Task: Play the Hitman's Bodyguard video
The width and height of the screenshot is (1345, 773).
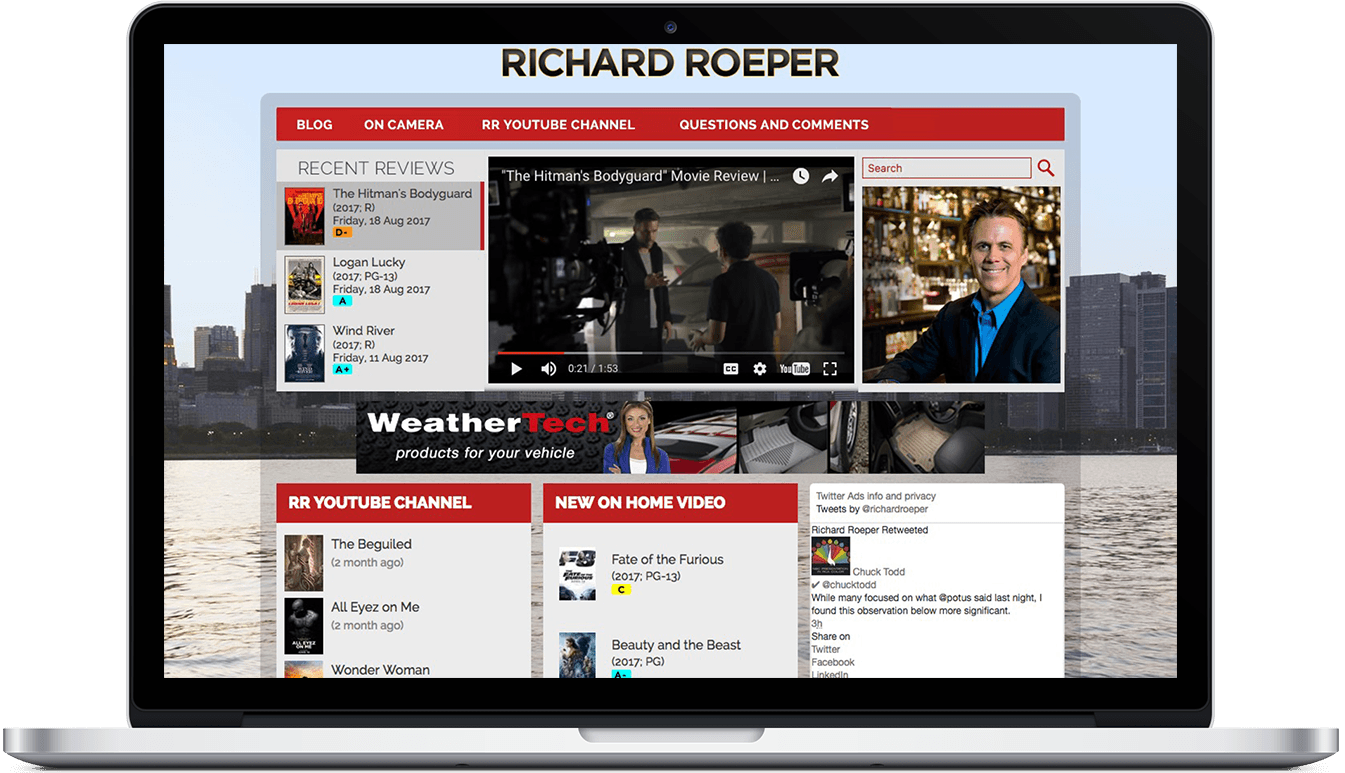Action: coord(516,369)
